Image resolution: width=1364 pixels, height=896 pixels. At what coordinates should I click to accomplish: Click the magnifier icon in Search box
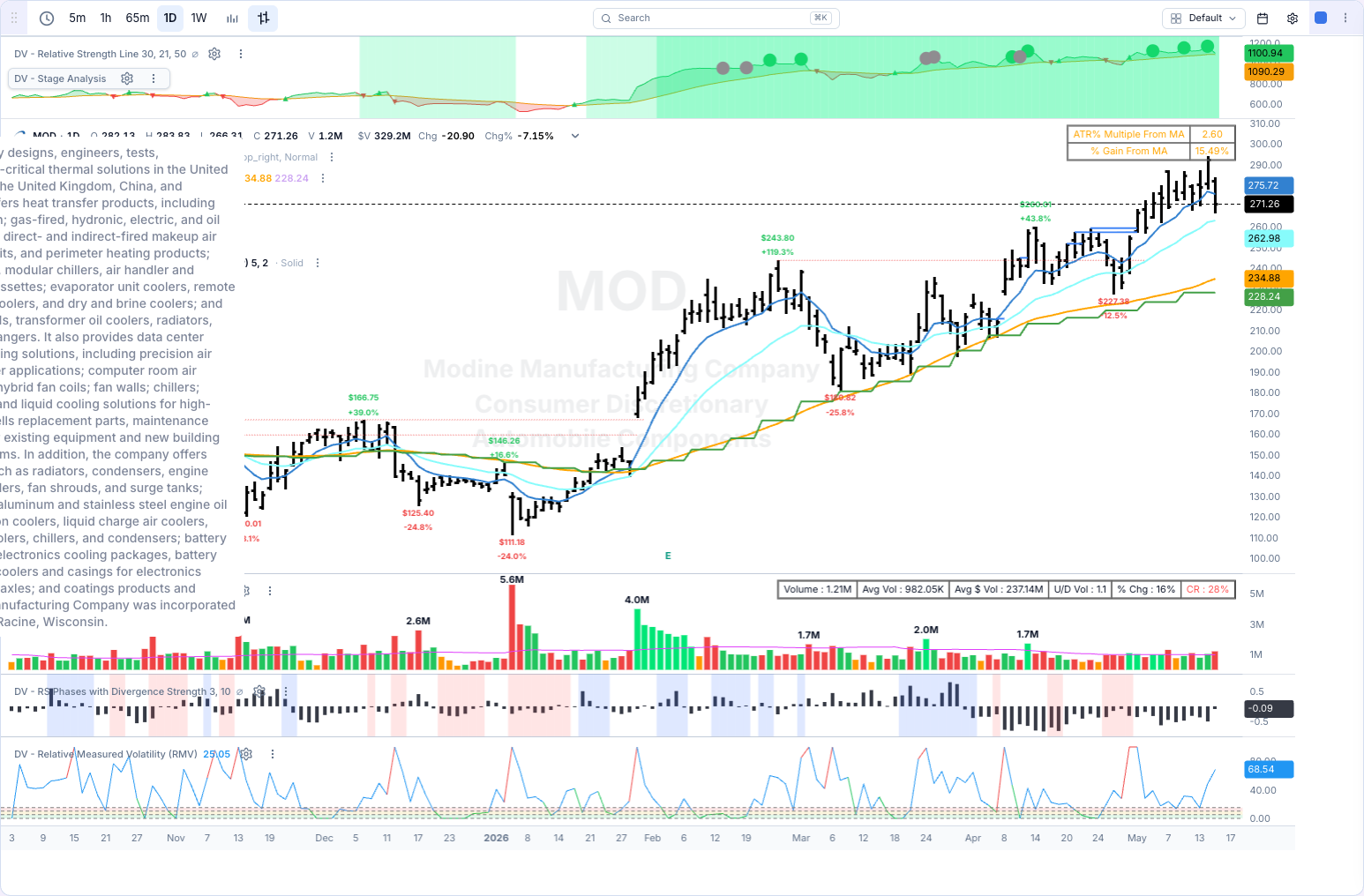[x=606, y=18]
